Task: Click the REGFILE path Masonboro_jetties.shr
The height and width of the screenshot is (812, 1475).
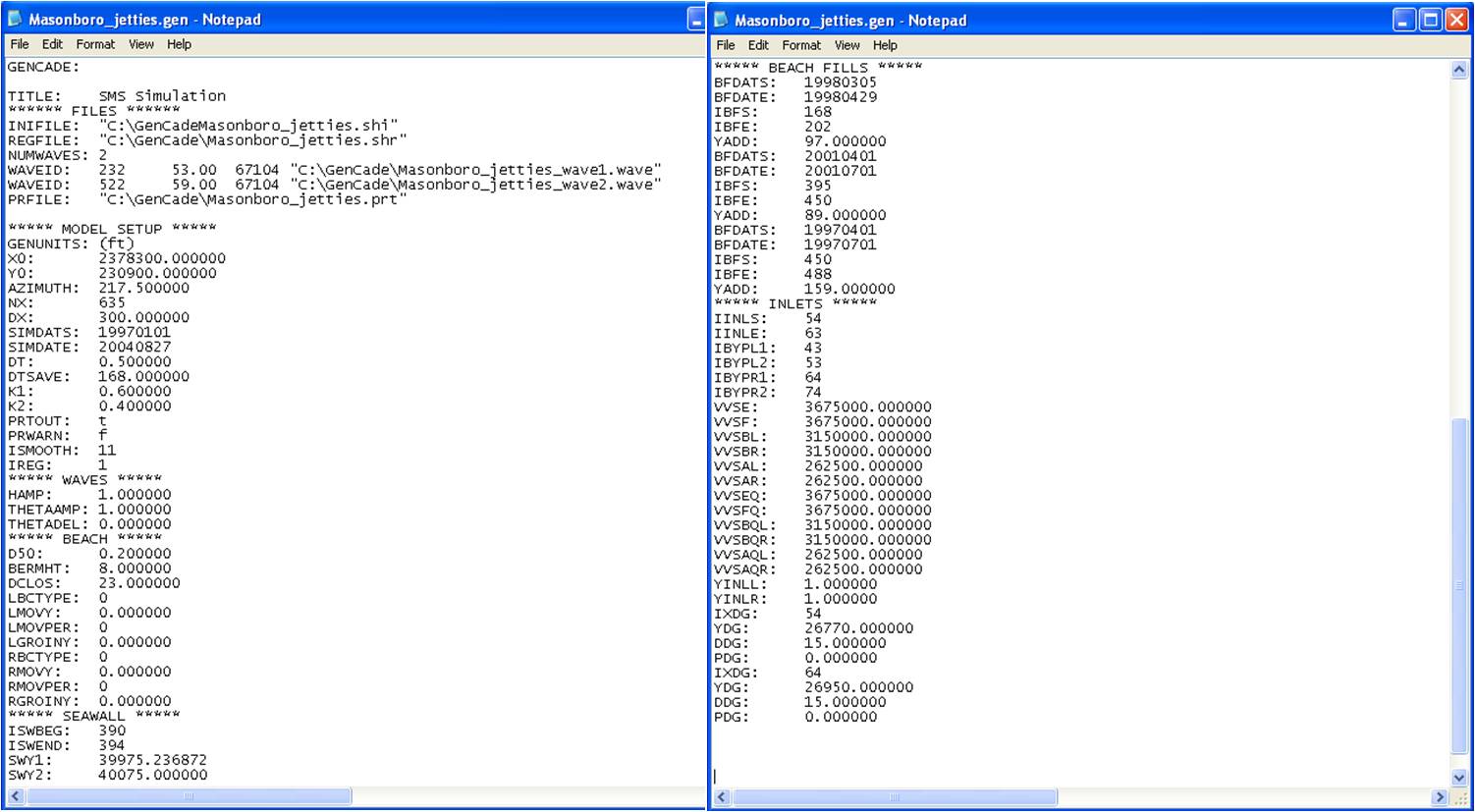Action: [252, 140]
